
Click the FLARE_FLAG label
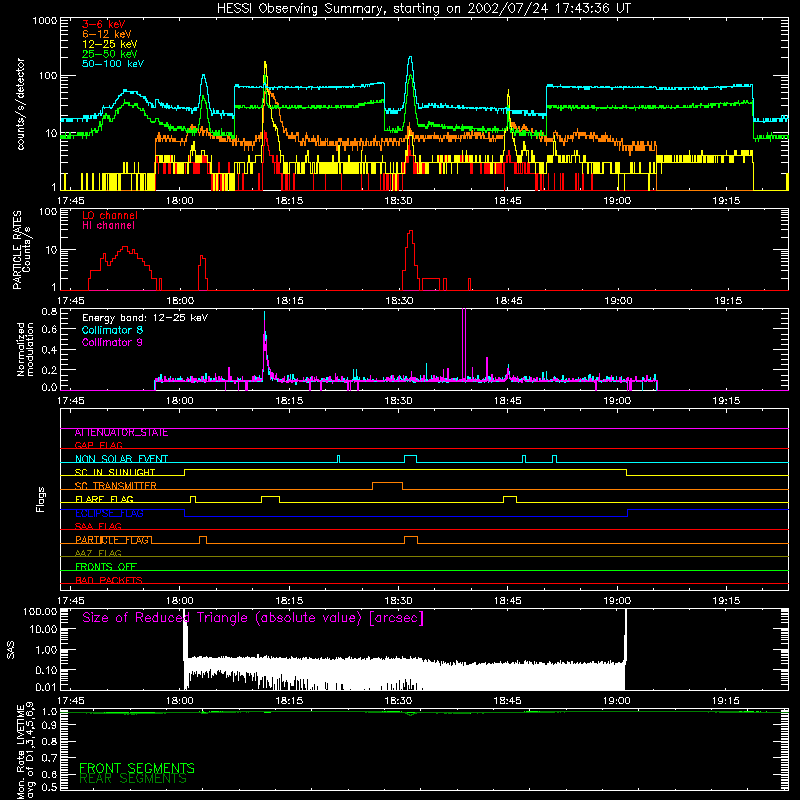[104, 499]
